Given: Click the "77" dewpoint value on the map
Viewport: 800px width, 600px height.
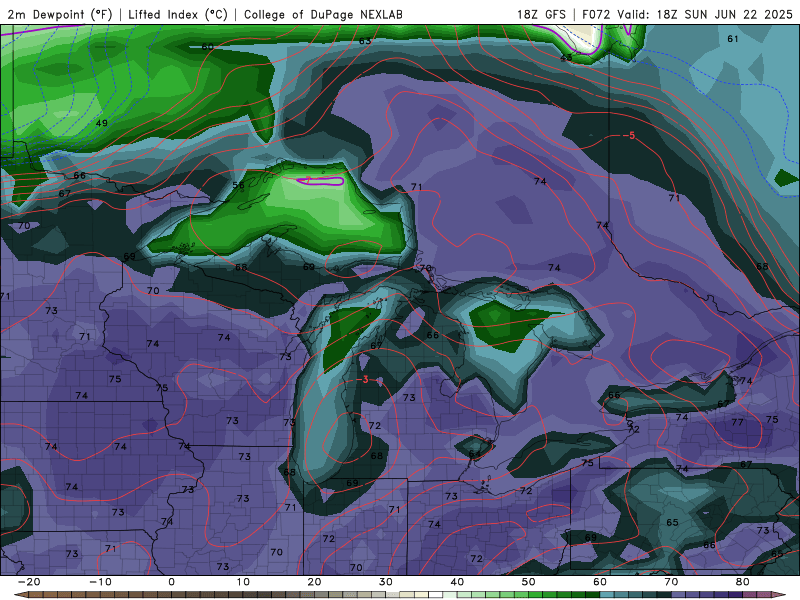Looking at the screenshot, I should [x=737, y=422].
